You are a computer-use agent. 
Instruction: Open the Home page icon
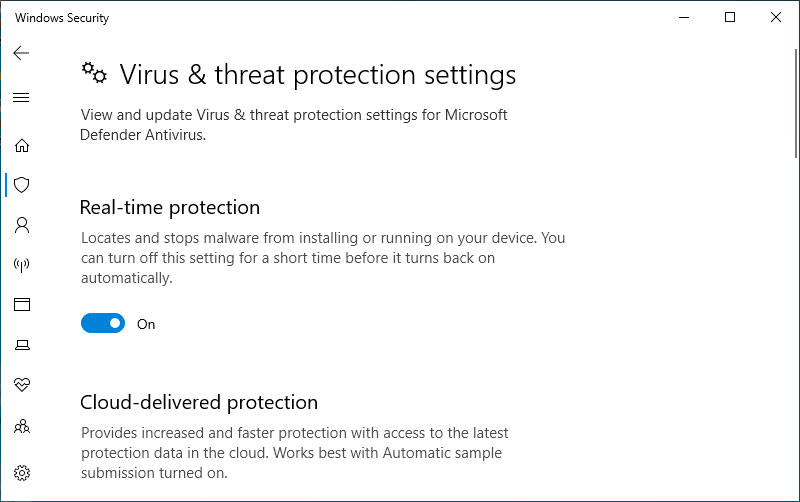point(21,145)
